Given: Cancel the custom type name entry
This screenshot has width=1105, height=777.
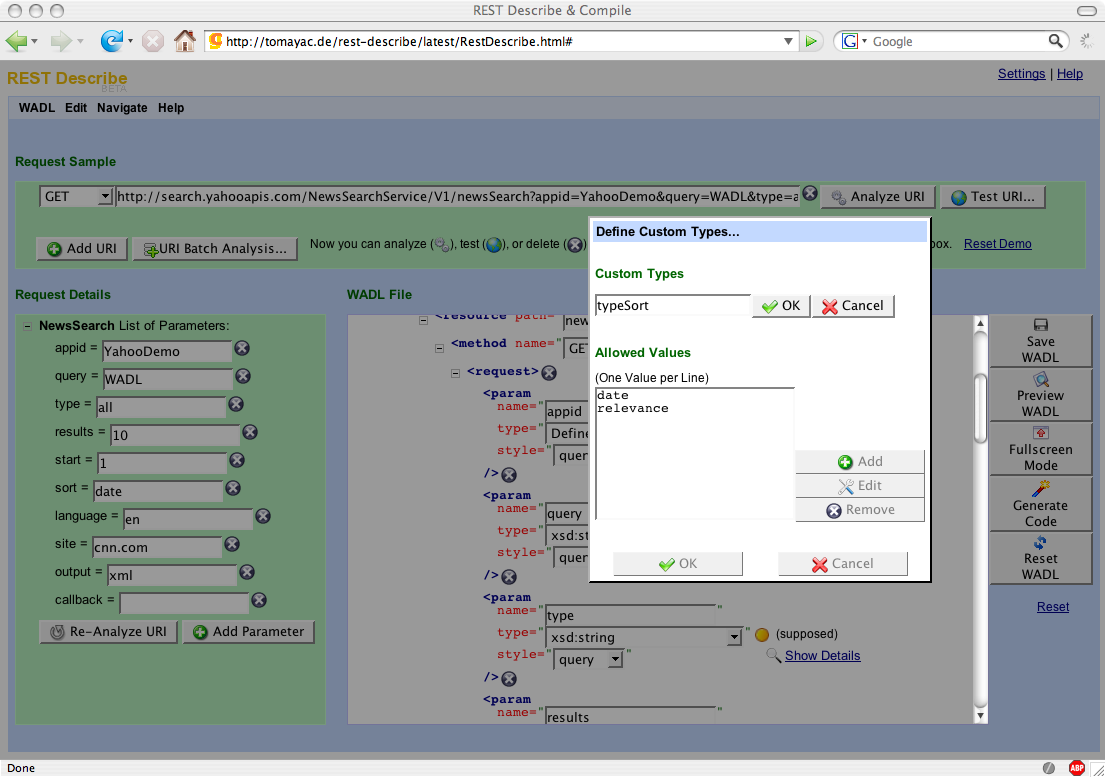Looking at the screenshot, I should point(853,306).
